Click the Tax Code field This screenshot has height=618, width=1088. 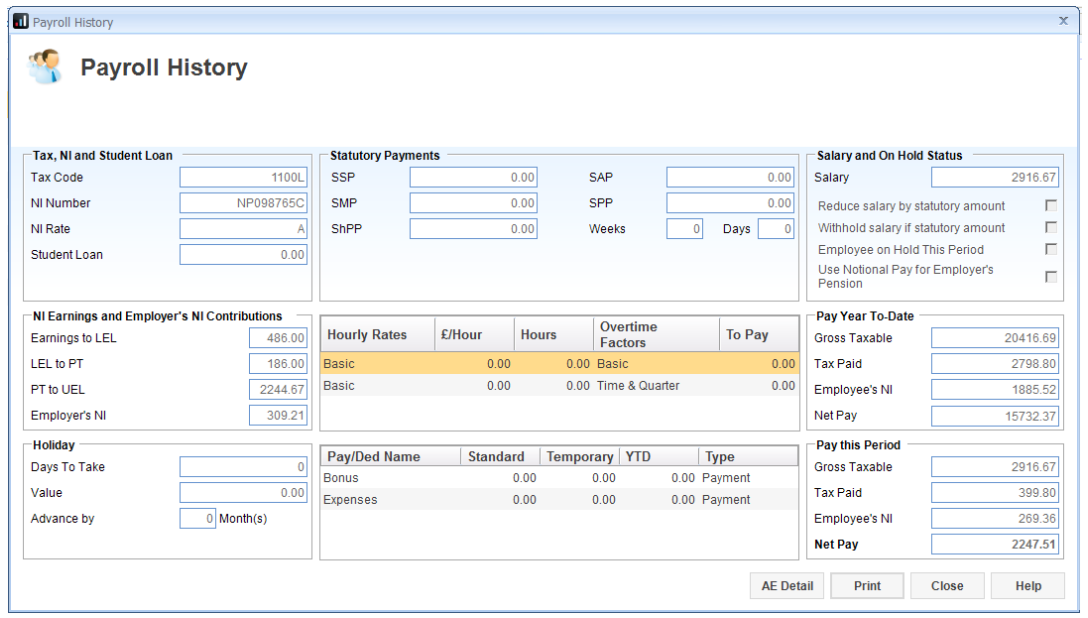coord(244,178)
